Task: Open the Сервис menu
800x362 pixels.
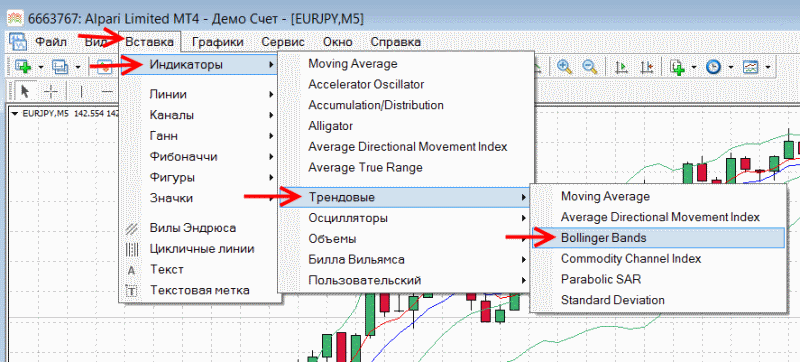Action: point(283,42)
